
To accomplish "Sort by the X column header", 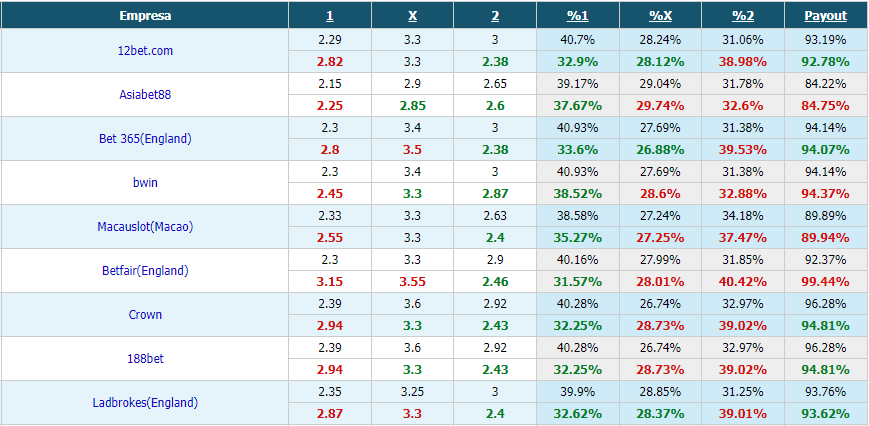I will (x=412, y=16).
